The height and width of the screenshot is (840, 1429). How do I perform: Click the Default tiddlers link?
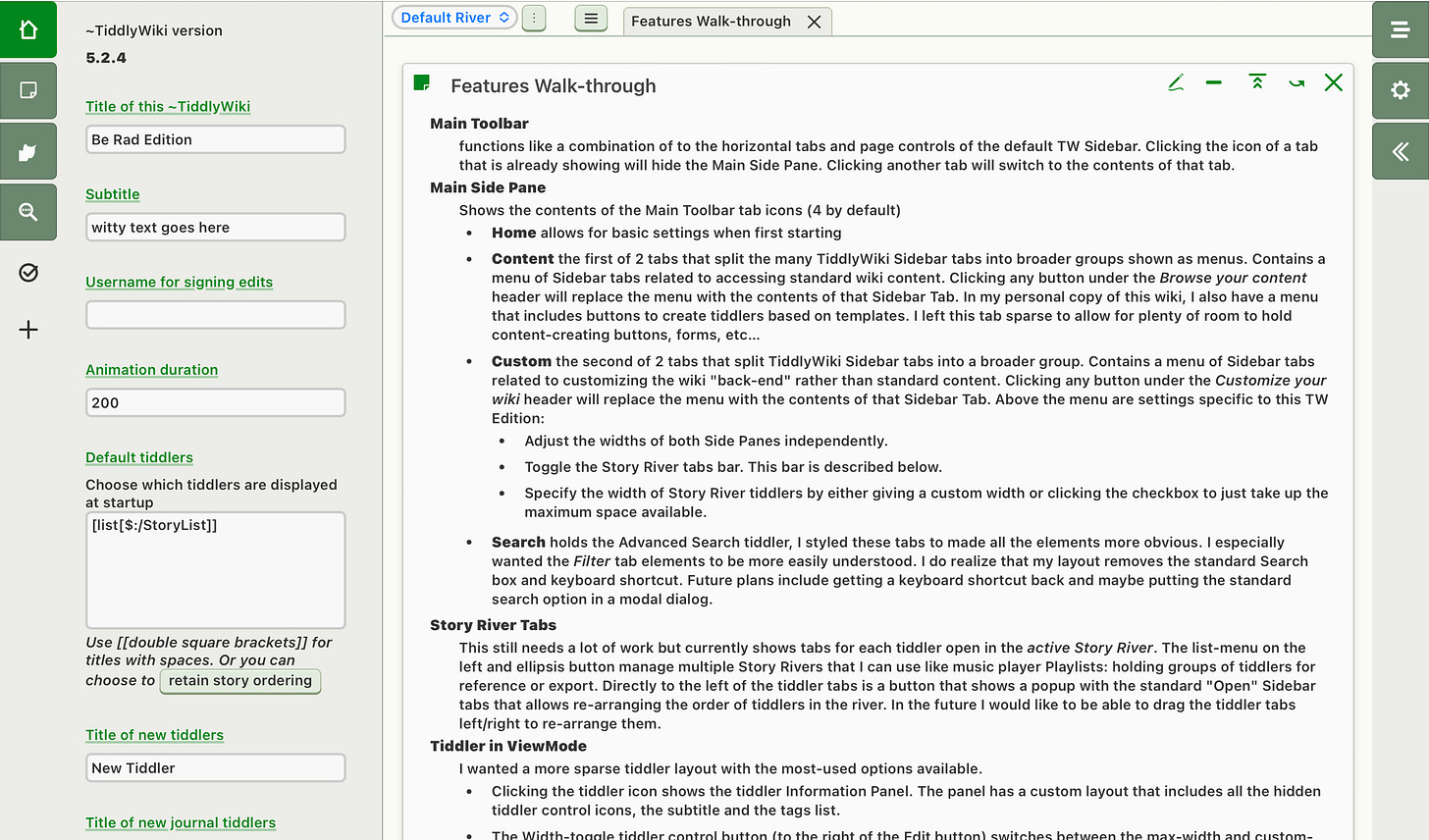pyautogui.click(x=139, y=457)
